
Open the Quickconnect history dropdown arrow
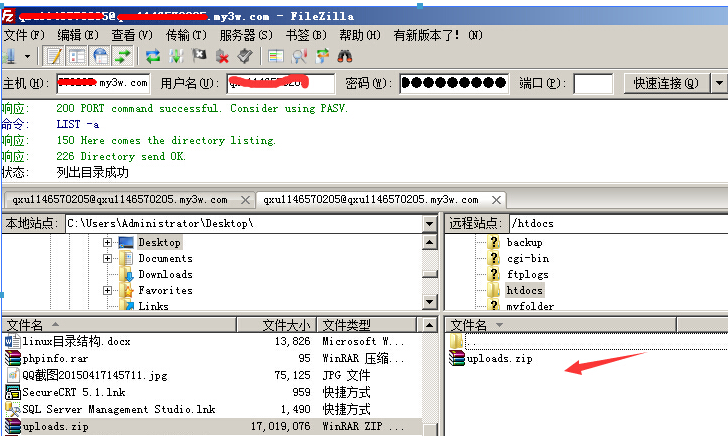click(719, 83)
